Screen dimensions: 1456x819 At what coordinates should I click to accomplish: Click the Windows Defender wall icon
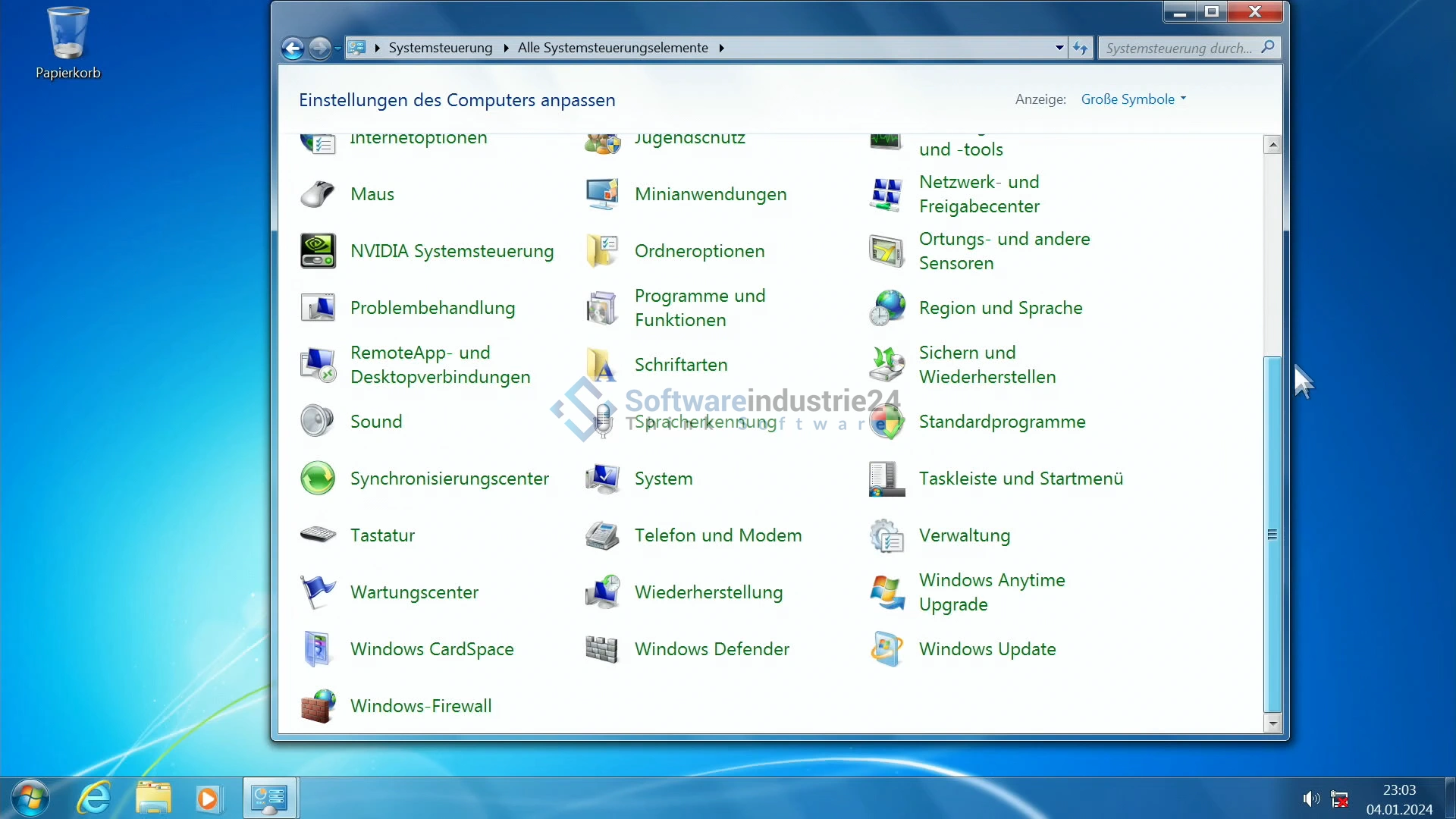tap(602, 649)
